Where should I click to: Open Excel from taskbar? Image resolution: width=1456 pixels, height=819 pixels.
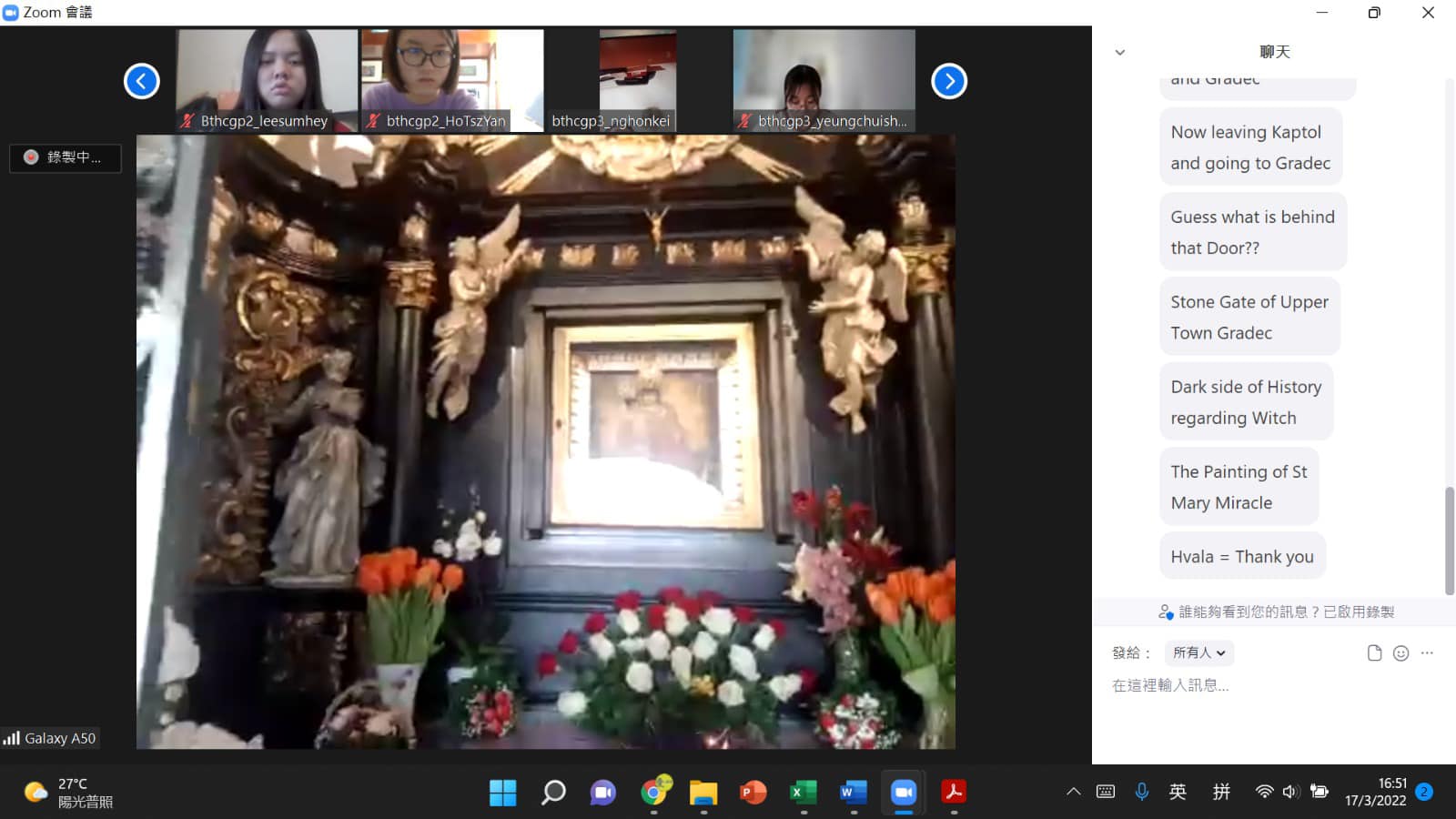coord(804,793)
